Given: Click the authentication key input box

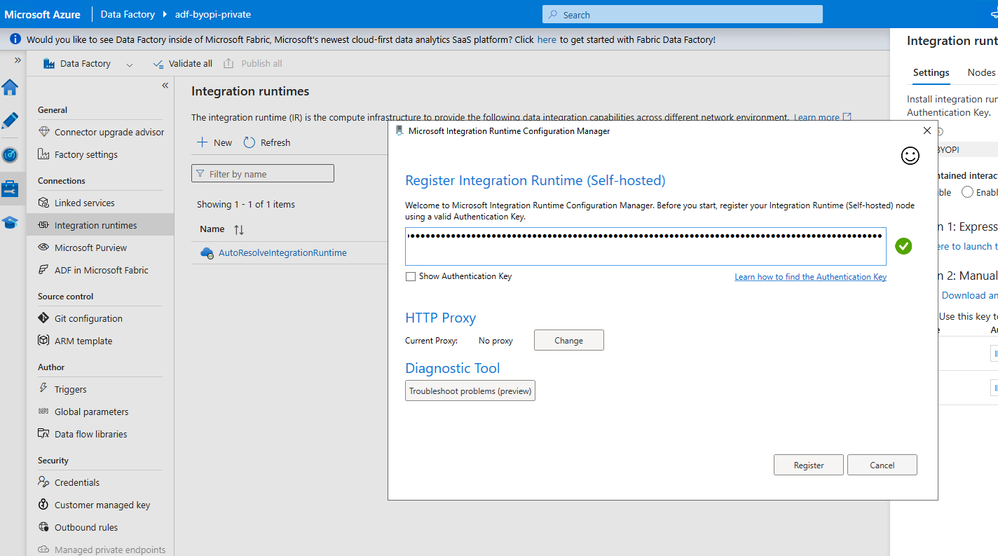Looking at the screenshot, I should 645,246.
